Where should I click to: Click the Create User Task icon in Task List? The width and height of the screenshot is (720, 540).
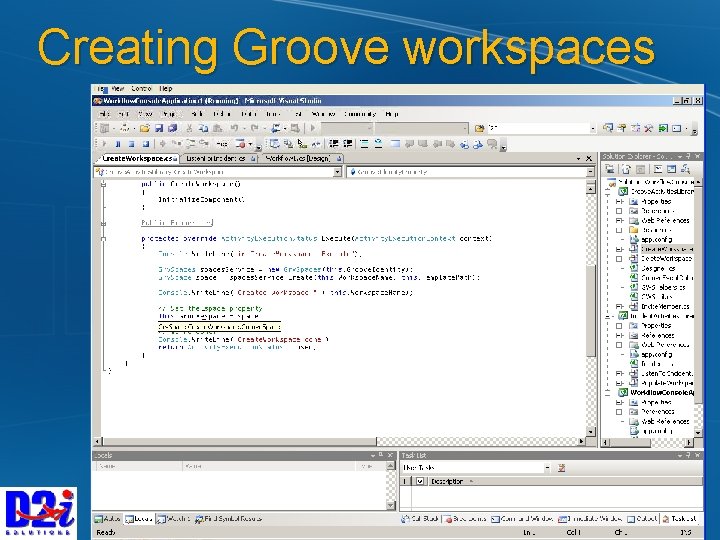561,468
